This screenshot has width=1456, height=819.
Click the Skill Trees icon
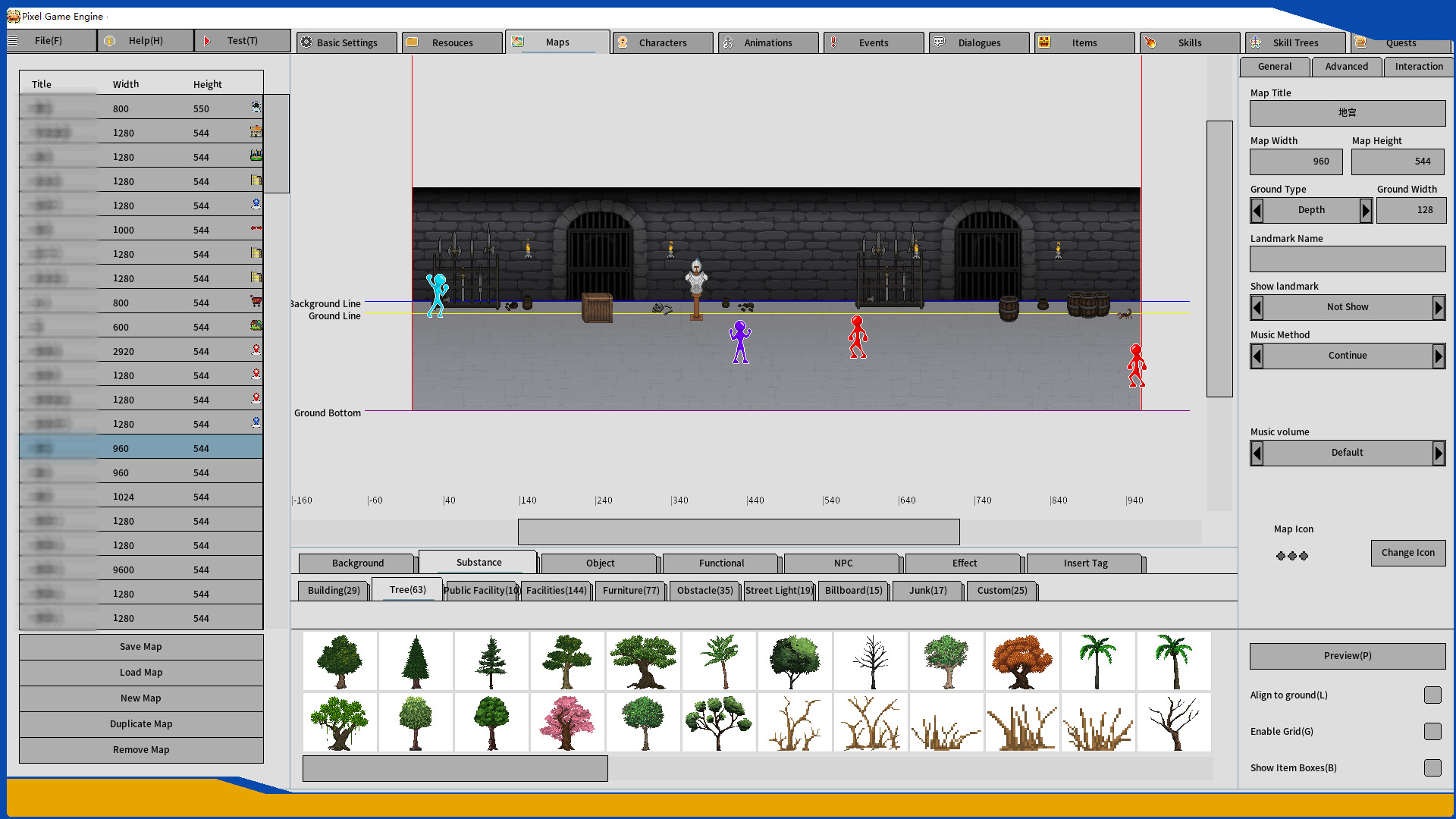pyautogui.click(x=1256, y=42)
